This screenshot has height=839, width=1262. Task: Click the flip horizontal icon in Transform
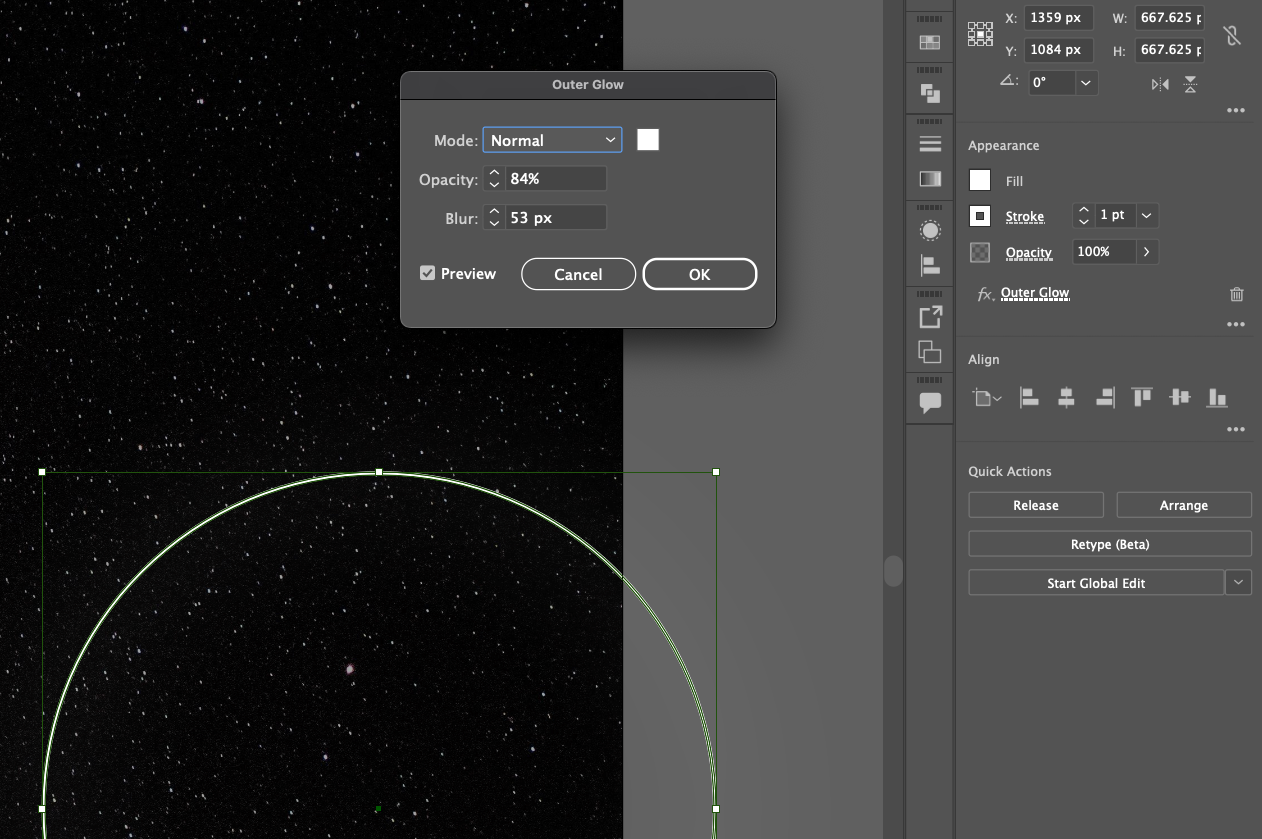pyautogui.click(x=1158, y=84)
